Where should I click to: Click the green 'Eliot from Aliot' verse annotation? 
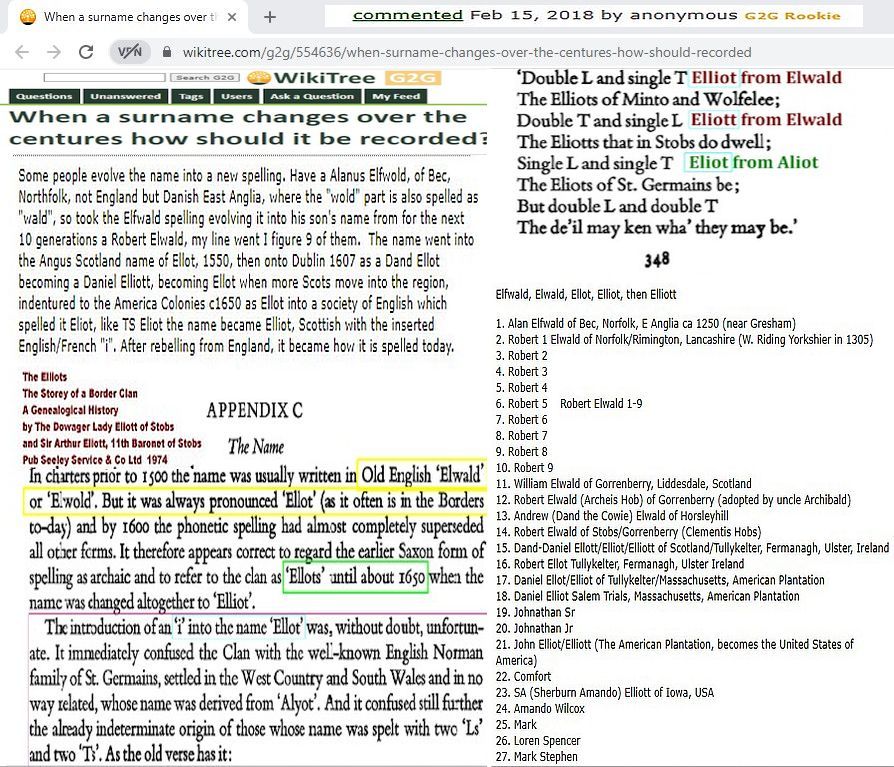tap(753, 163)
